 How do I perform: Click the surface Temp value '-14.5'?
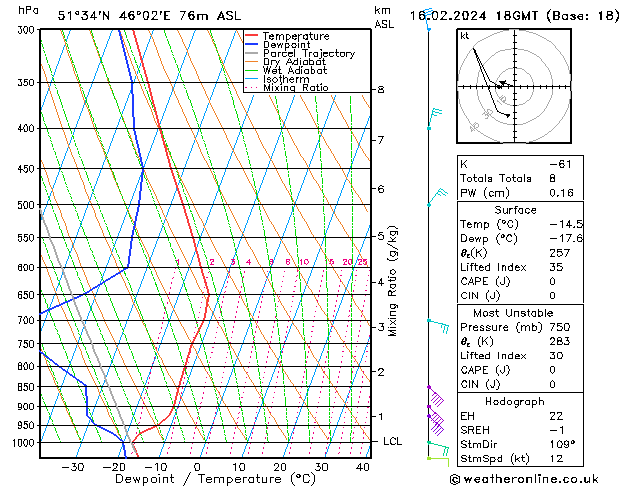(x=566, y=224)
